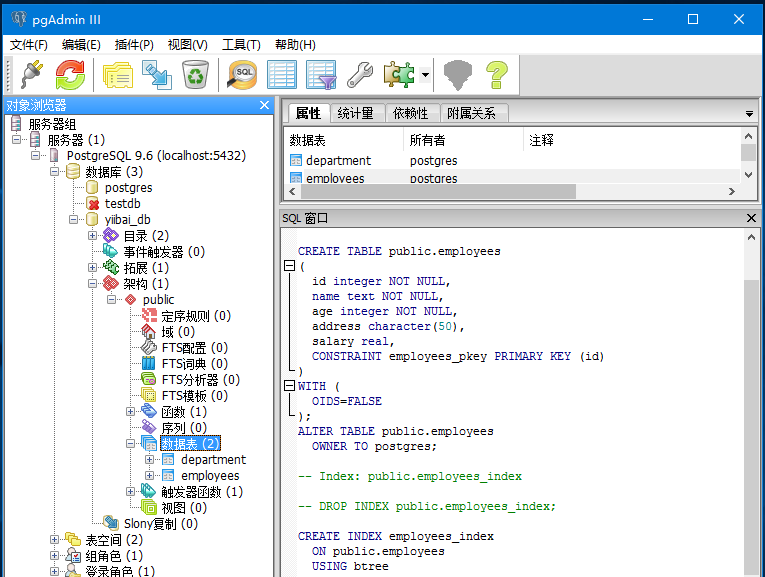Image resolution: width=765 pixels, height=577 pixels.
Task: Switch to the 统计里 tab
Action: tap(356, 113)
